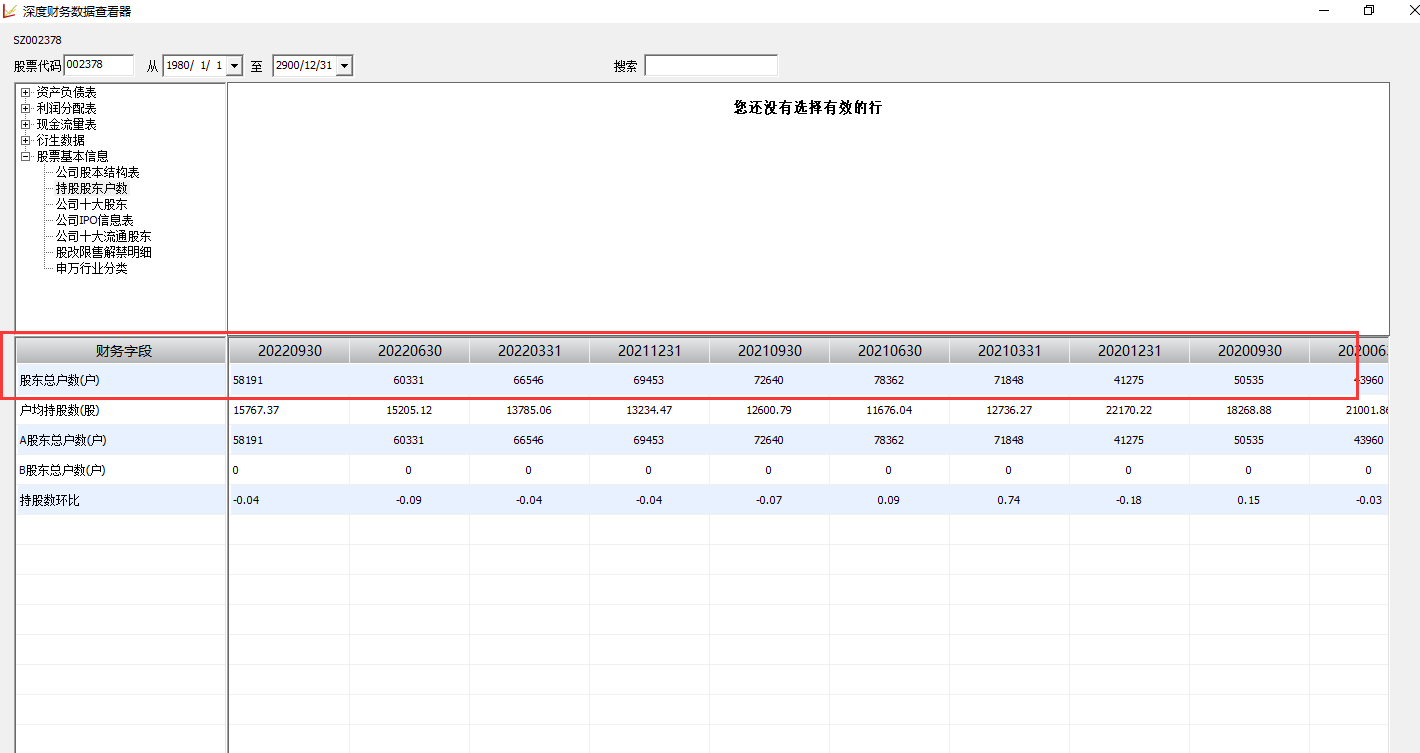Select the 利润分配表 label in the tree
The width and height of the screenshot is (1420, 753).
(67, 108)
